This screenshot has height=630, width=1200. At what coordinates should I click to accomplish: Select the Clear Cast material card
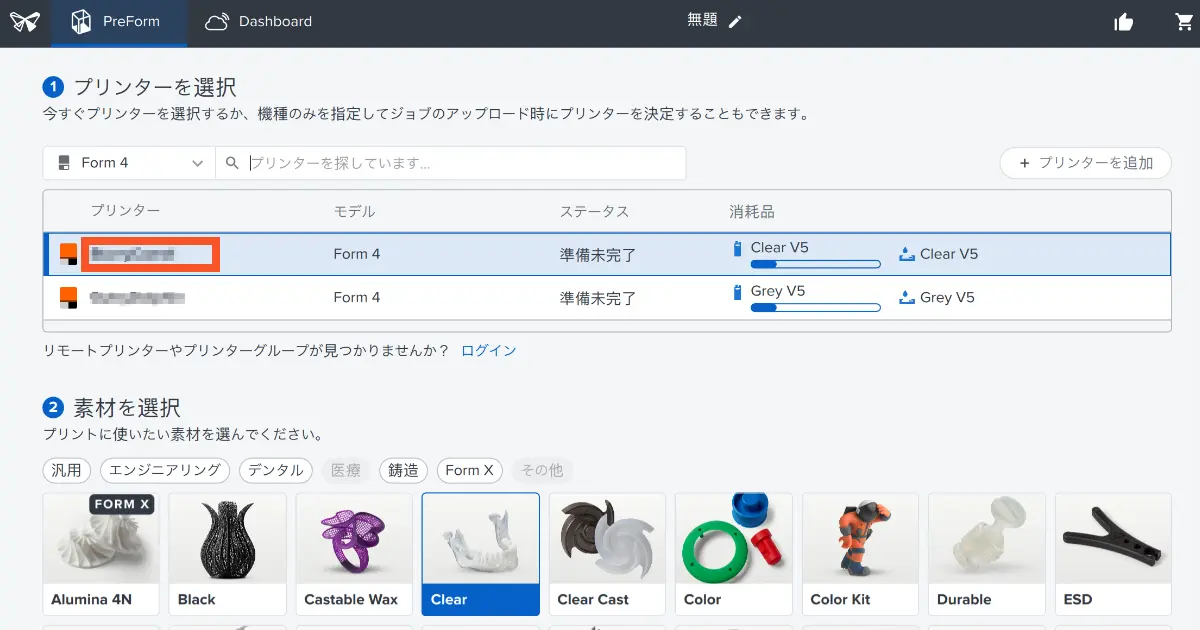607,554
